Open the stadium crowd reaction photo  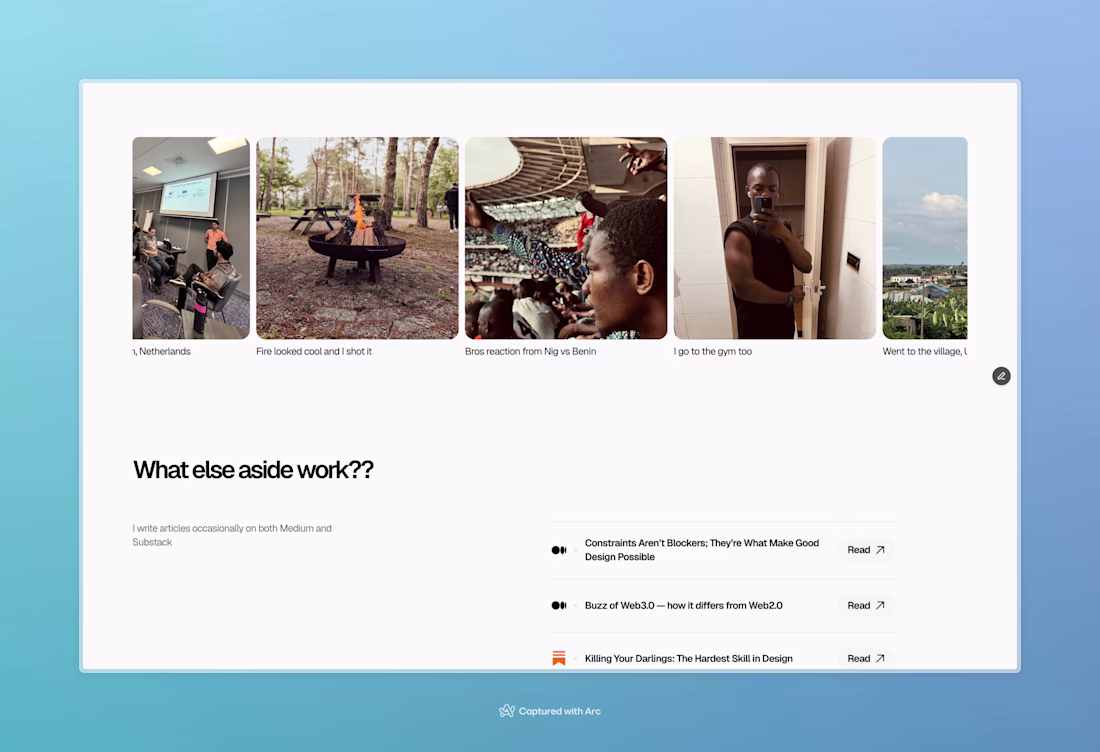coord(566,238)
